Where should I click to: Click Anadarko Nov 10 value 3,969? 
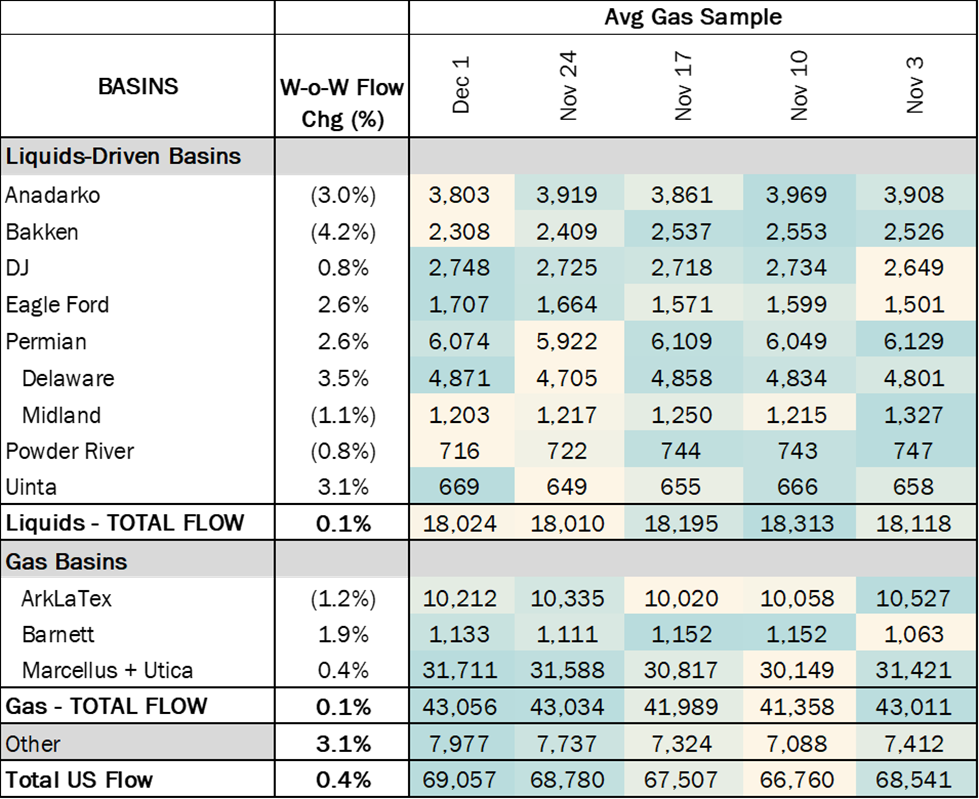pyautogui.click(x=797, y=195)
